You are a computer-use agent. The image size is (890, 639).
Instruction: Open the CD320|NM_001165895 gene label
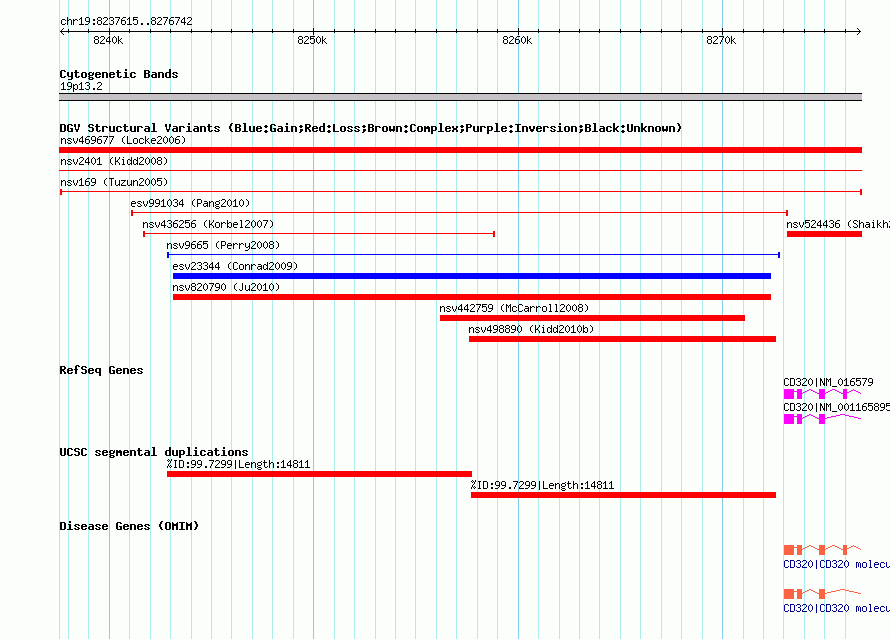point(836,407)
